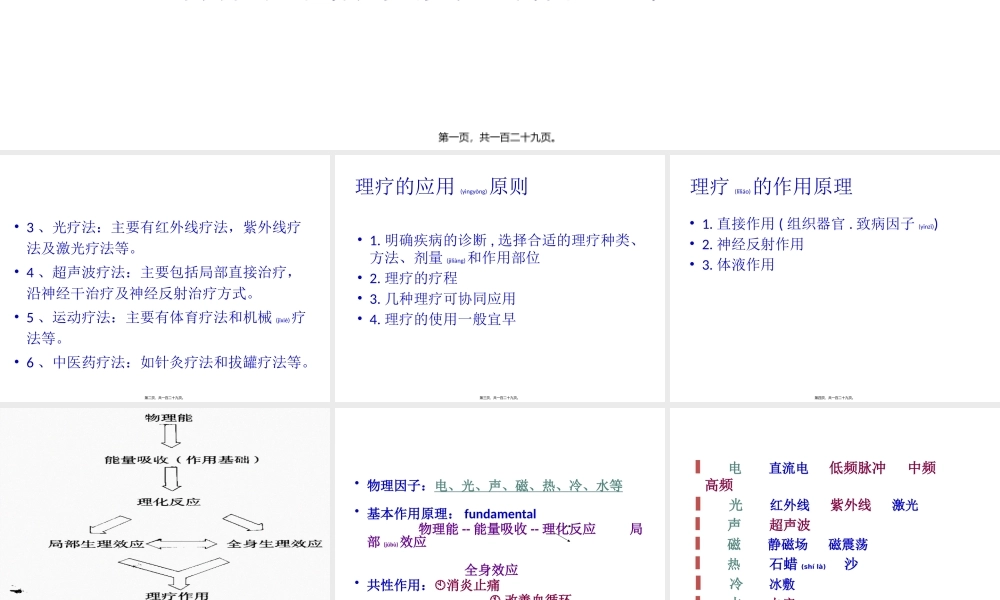Select the 物理能 flowchart box
This screenshot has height=600, width=1000.
(170, 419)
